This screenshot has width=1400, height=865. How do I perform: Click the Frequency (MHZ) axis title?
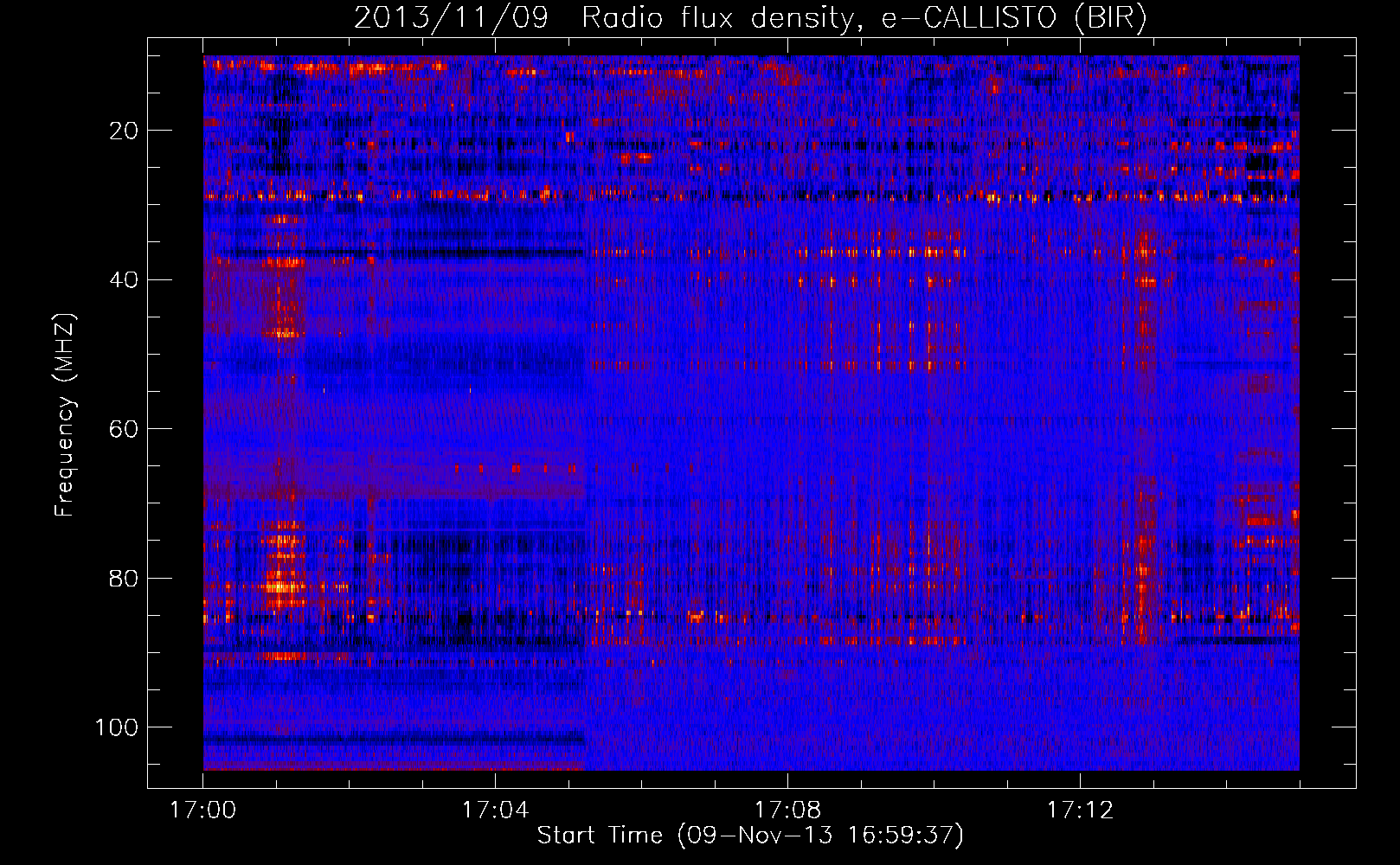65,414
